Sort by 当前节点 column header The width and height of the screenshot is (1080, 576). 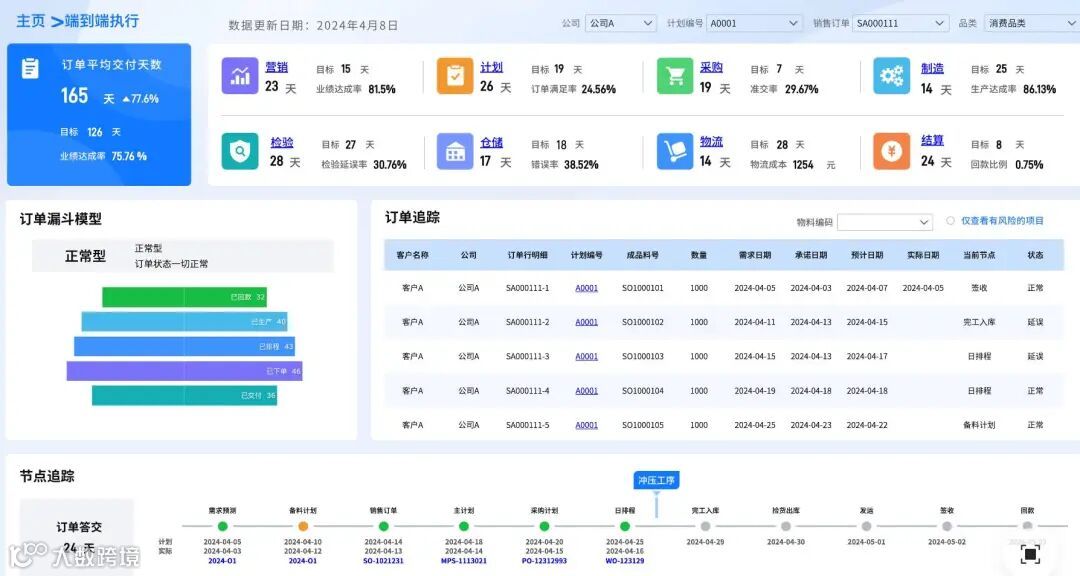coord(979,255)
